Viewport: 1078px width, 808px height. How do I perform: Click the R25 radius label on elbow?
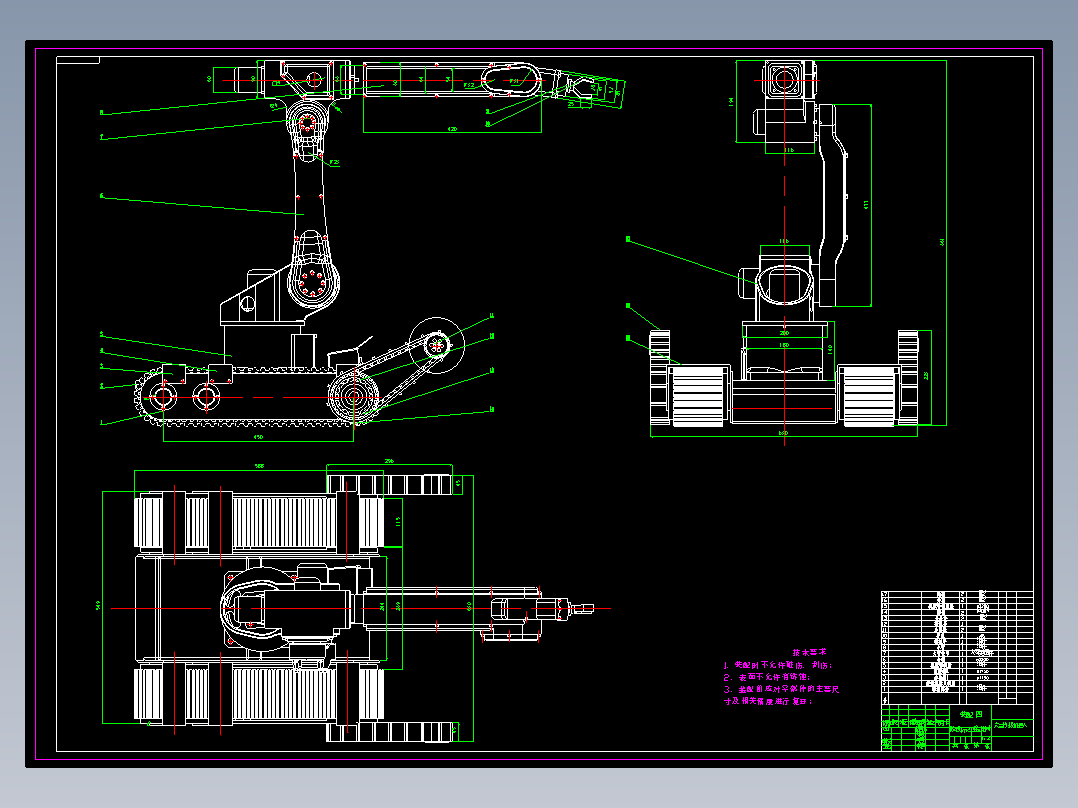[x=334, y=163]
